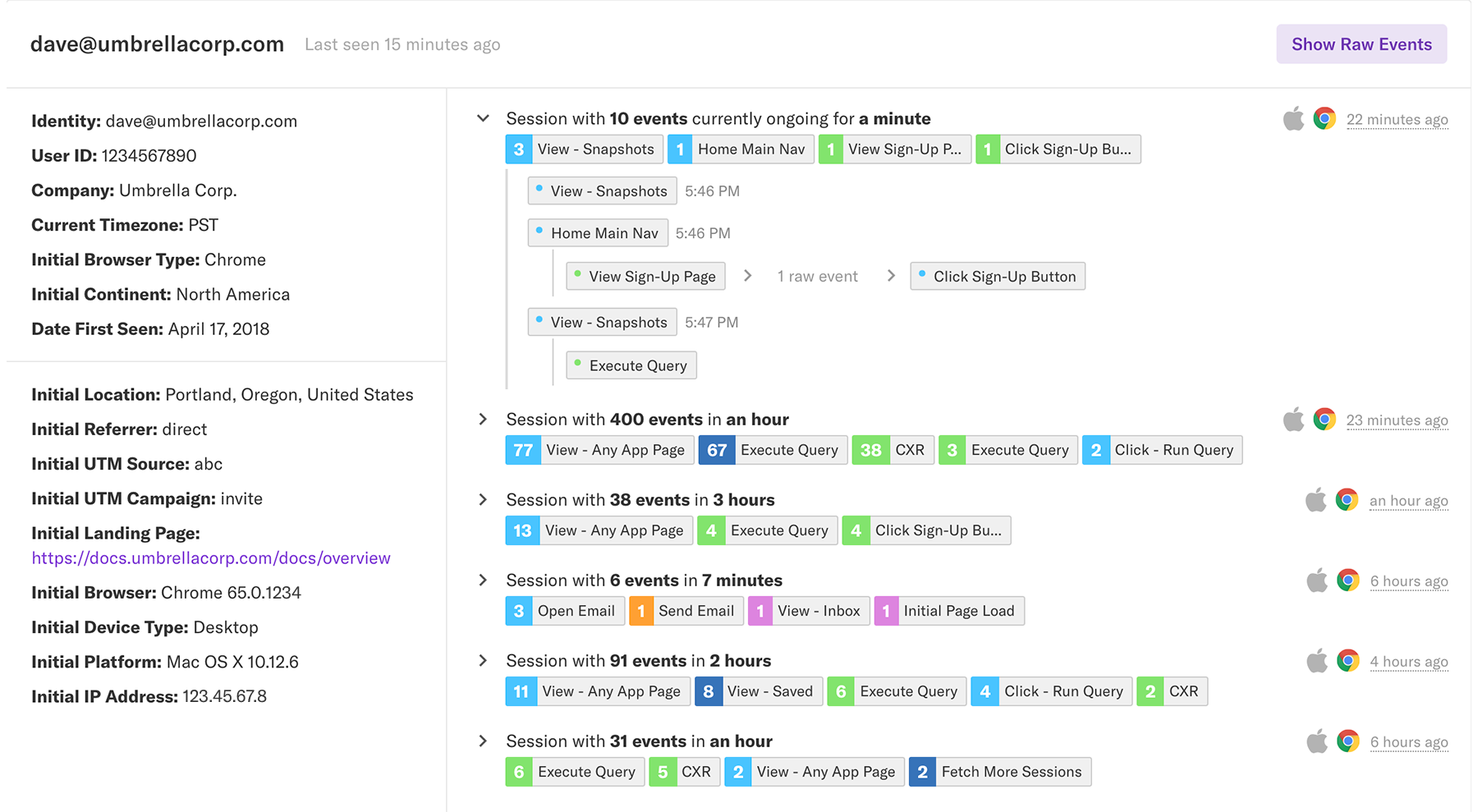The width and height of the screenshot is (1478, 812).
Task: Collapse the currently ongoing session details
Action: point(484,117)
